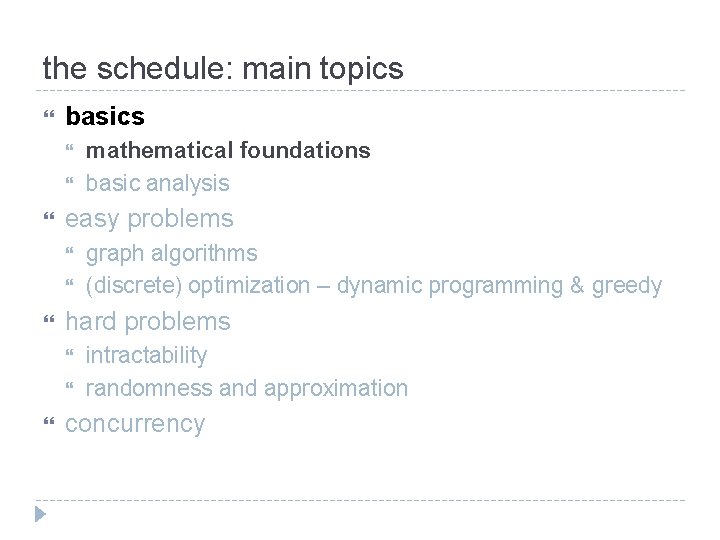Click the bold 'basics' heading
Screen dimensions: 720x540
(105, 116)
